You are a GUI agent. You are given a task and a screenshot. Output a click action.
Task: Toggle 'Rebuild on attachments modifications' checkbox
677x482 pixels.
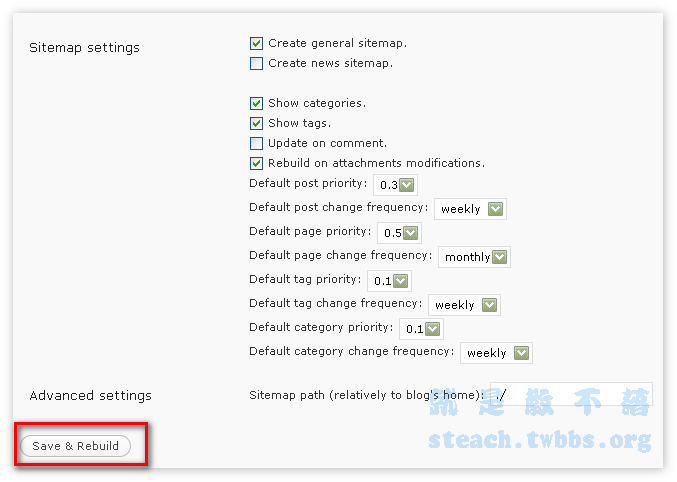pyautogui.click(x=257, y=163)
